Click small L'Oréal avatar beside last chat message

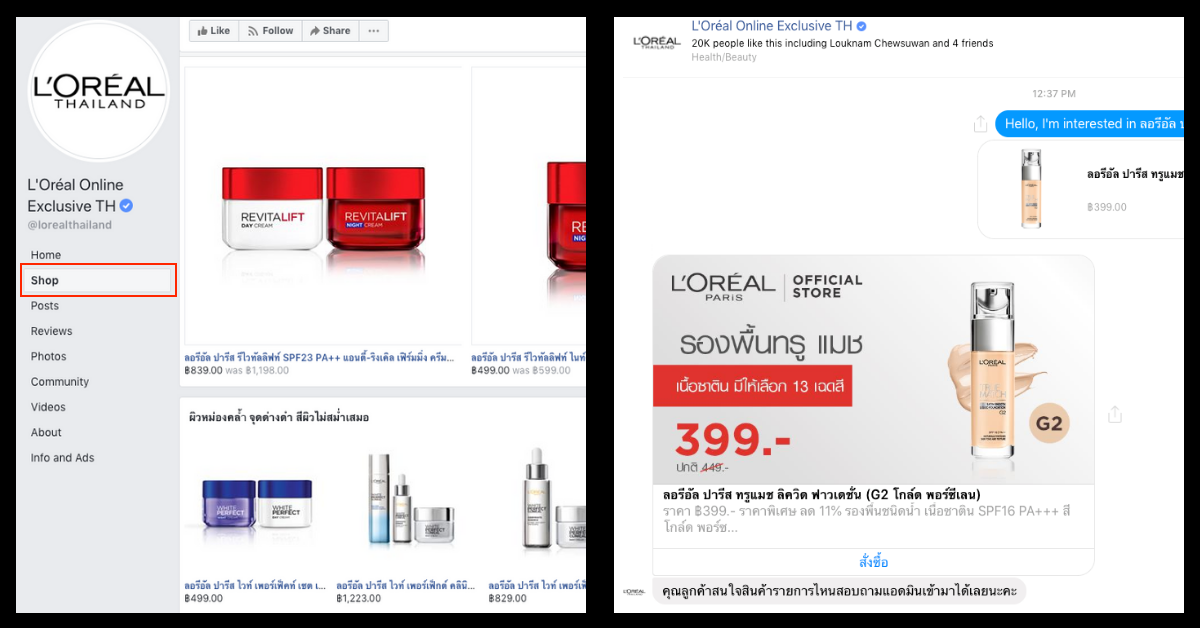pyautogui.click(x=633, y=591)
